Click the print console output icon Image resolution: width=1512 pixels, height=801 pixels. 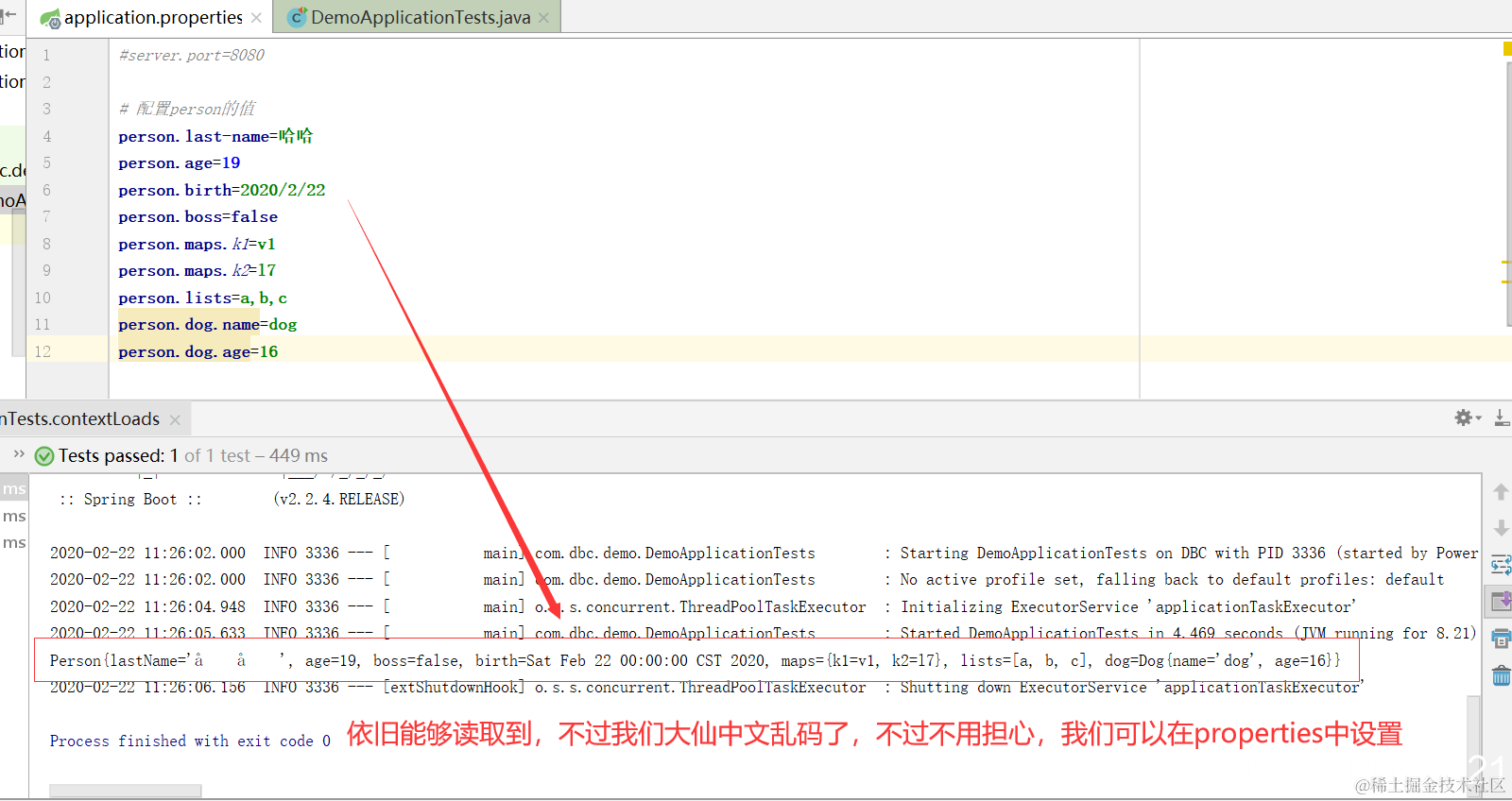1501,639
